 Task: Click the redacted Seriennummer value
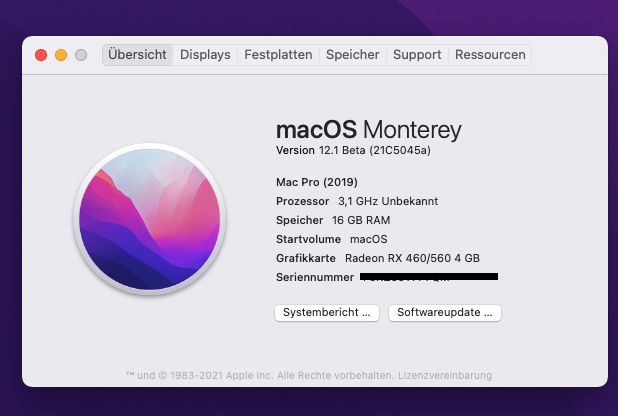pos(429,277)
